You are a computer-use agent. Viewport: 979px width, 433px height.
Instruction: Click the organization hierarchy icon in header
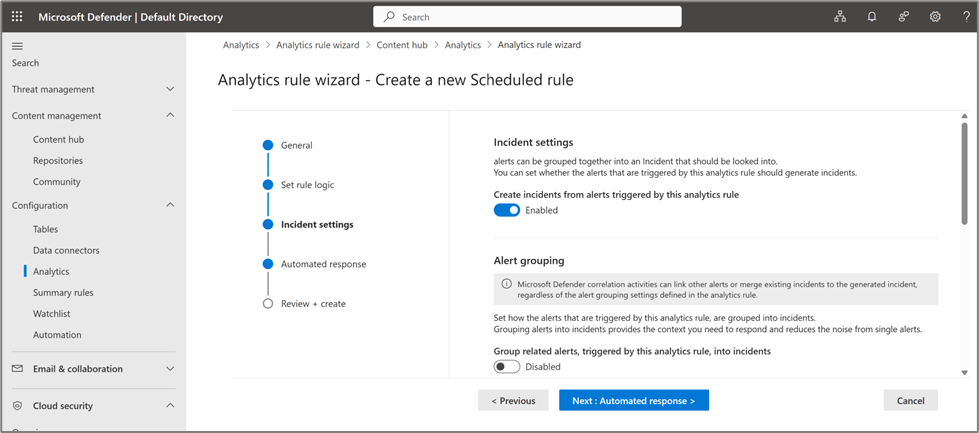pyautogui.click(x=840, y=17)
